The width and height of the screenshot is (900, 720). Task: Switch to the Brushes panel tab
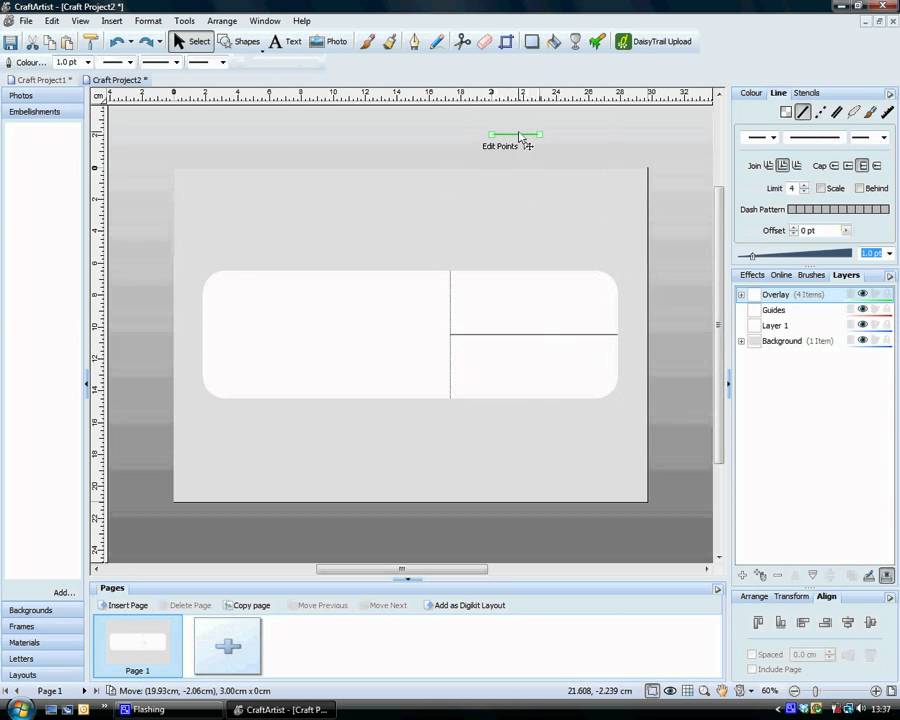(x=811, y=275)
